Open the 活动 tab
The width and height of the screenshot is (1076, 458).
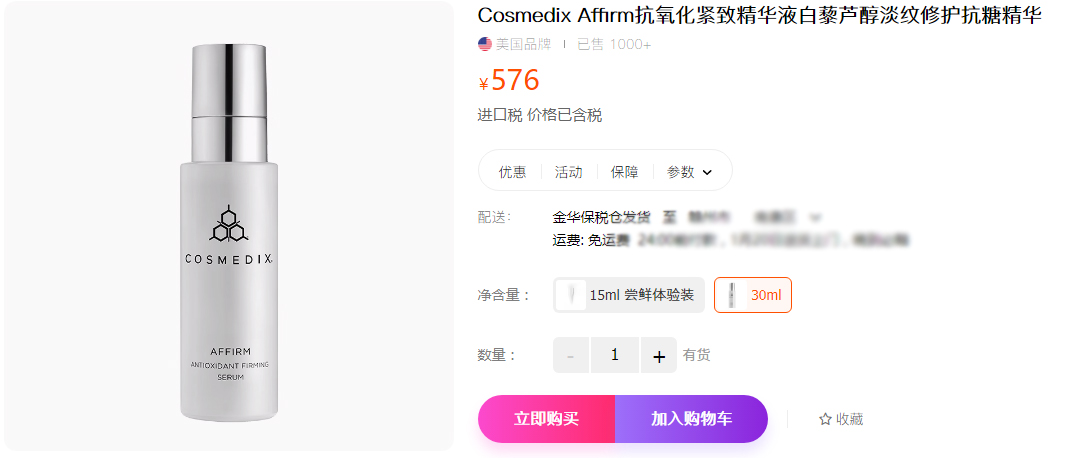click(568, 172)
